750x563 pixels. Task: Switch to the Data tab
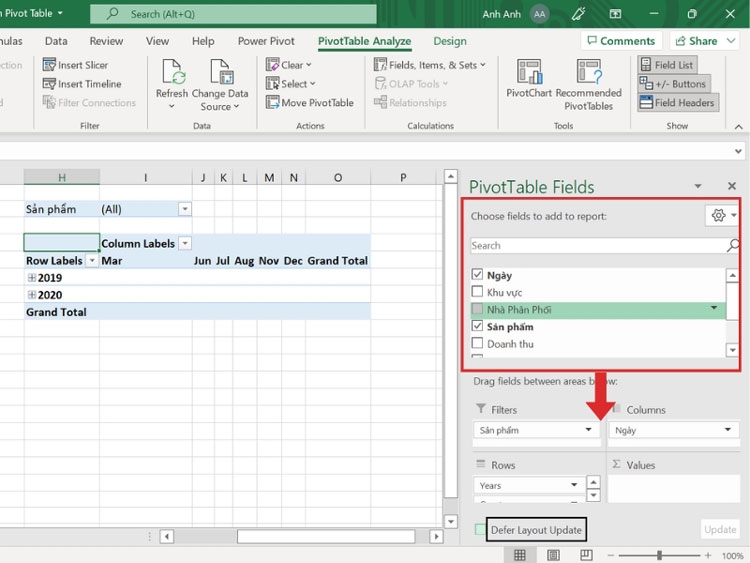[x=56, y=41]
